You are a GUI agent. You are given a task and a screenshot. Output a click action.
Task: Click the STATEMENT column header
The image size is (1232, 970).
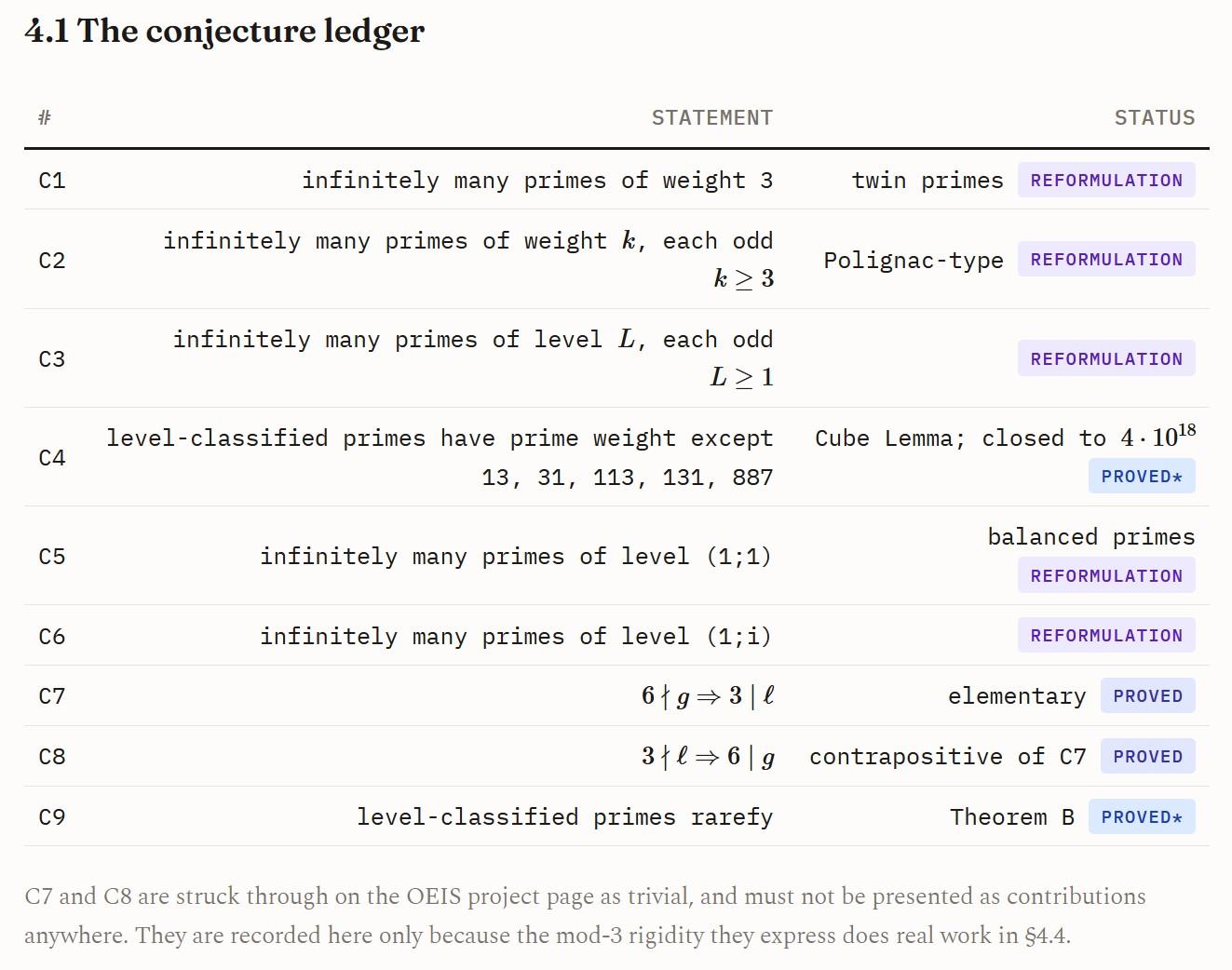[712, 118]
